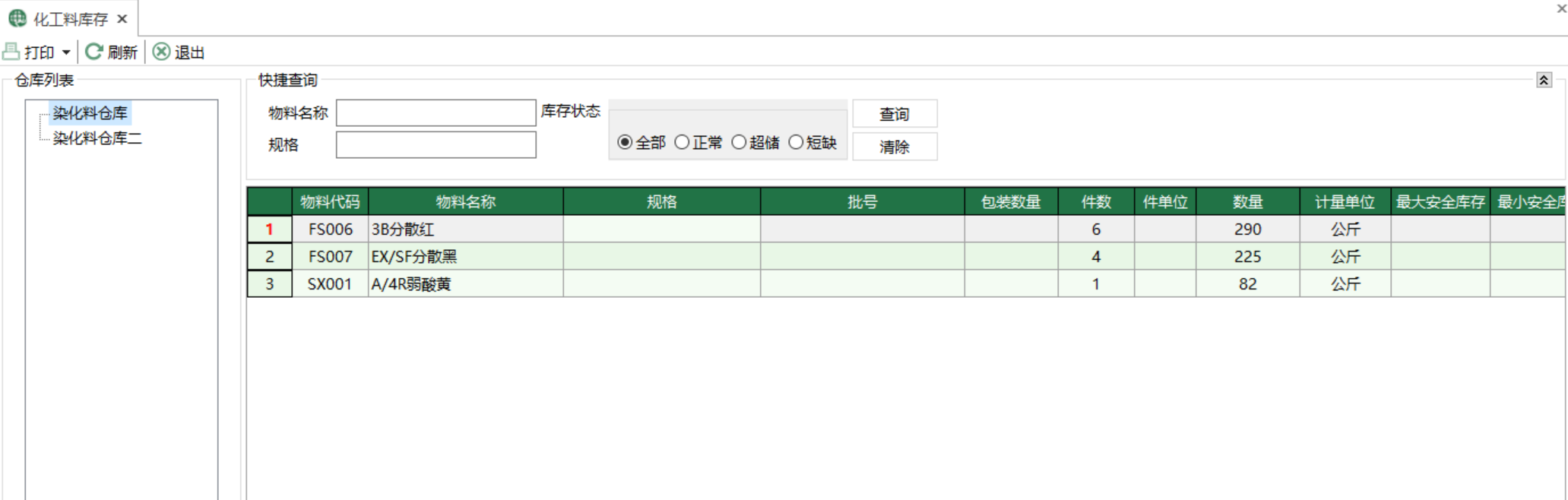Click the printer icon in toolbar
Screen dimensions: 1568x500
pyautogui.click(x=11, y=52)
